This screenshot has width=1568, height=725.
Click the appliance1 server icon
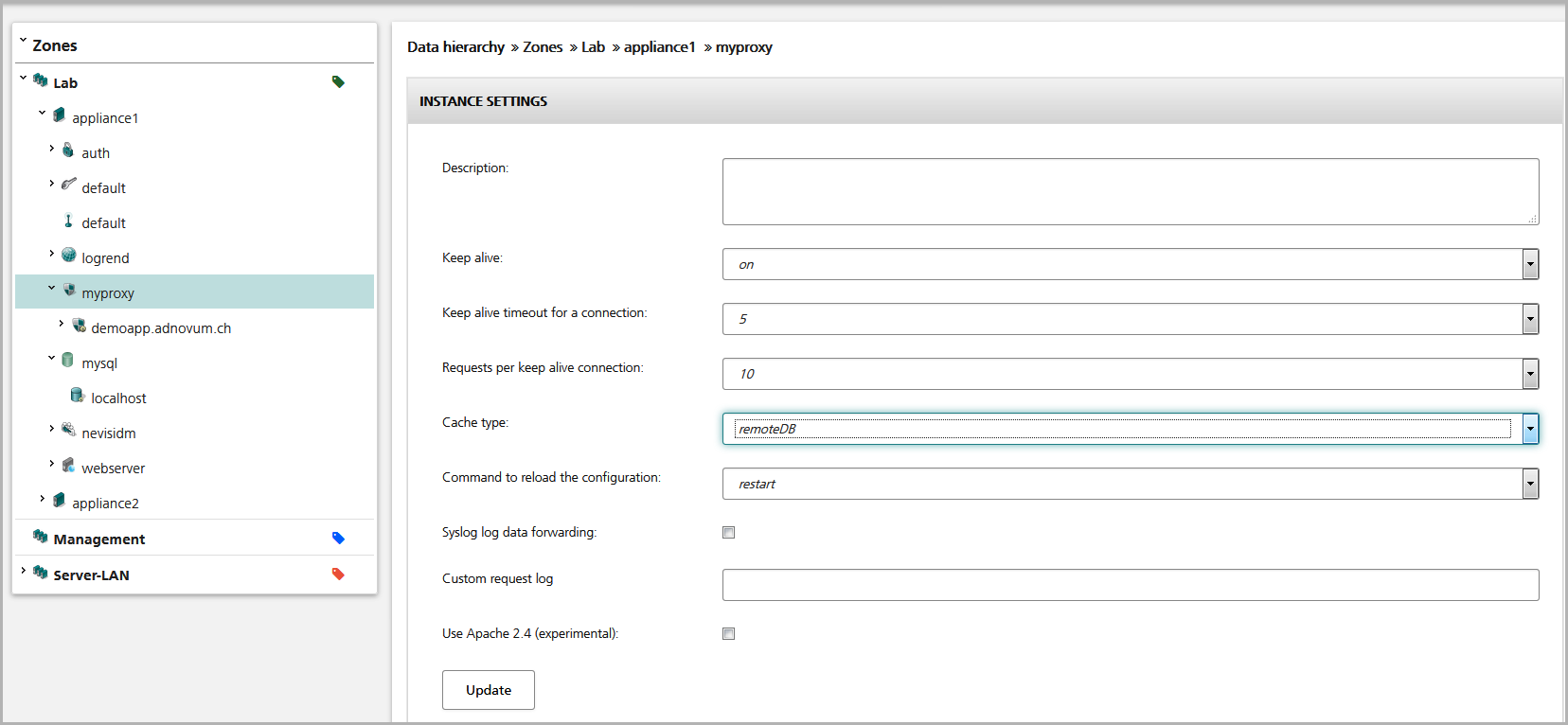pos(59,115)
